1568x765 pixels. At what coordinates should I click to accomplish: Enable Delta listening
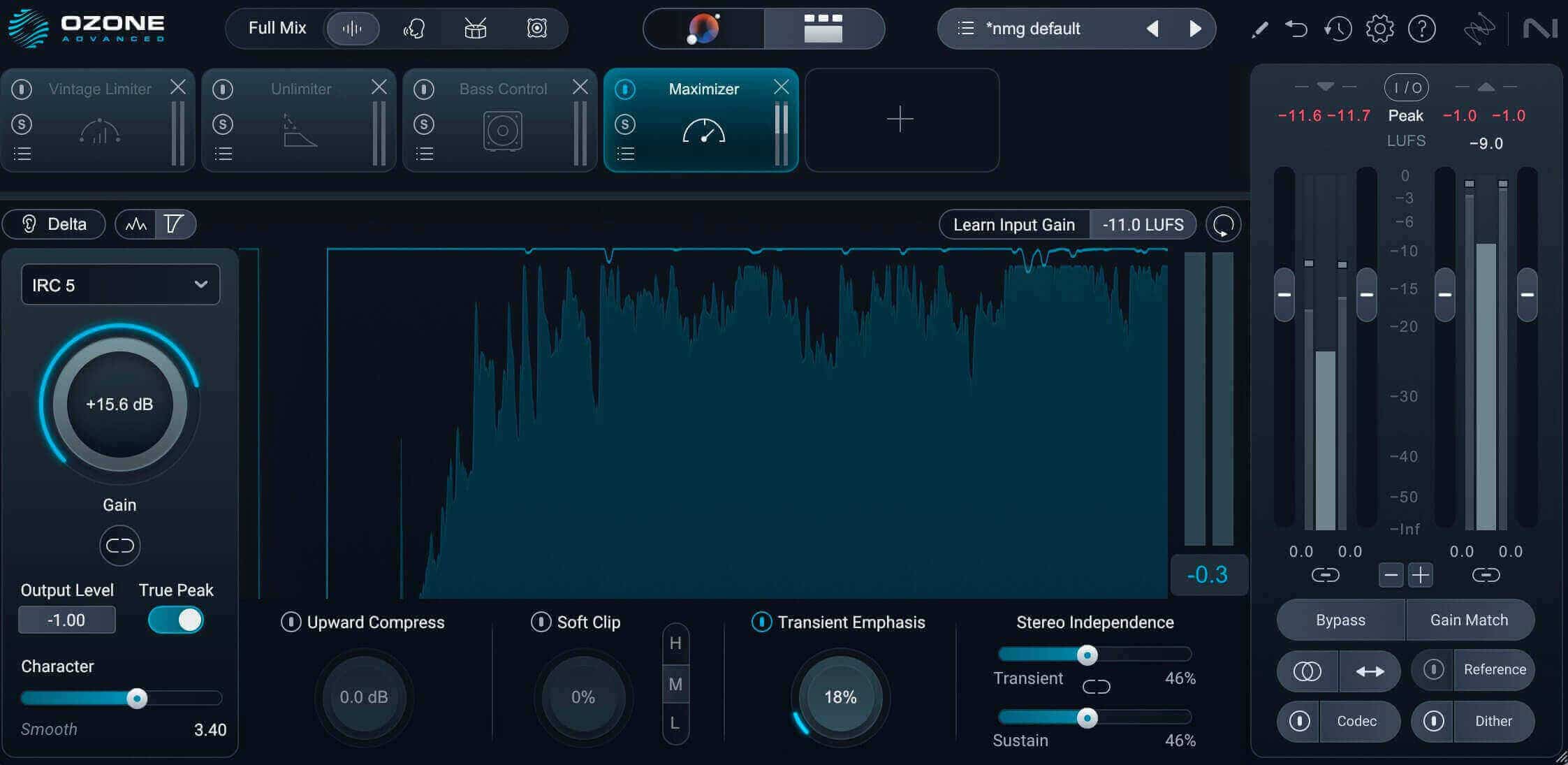click(54, 224)
